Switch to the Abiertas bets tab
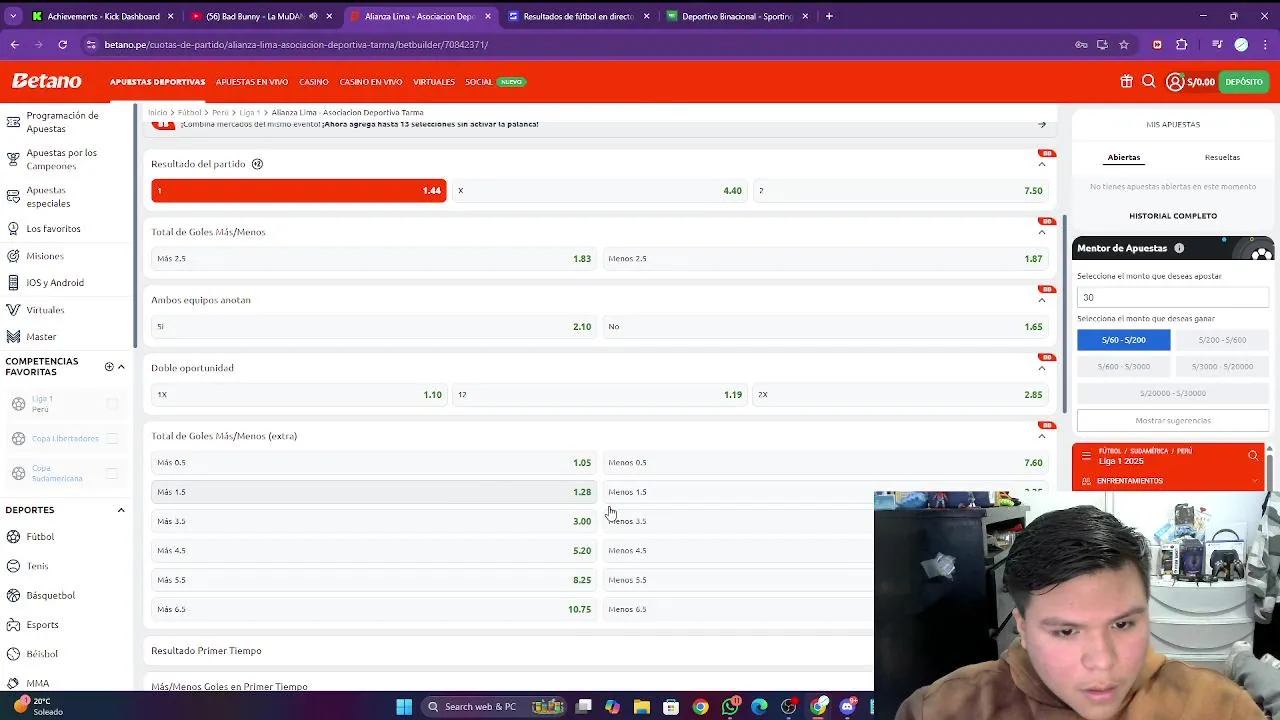1280x720 pixels. 1124,157
